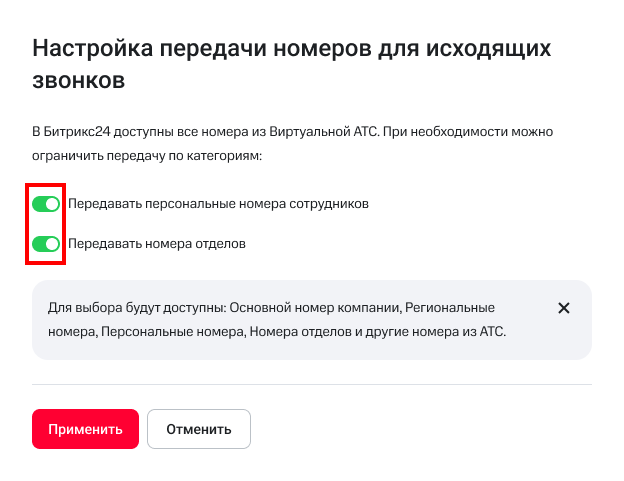Disable the "Передавать номера отделов" switch
The width and height of the screenshot is (624, 481).
(x=46, y=243)
